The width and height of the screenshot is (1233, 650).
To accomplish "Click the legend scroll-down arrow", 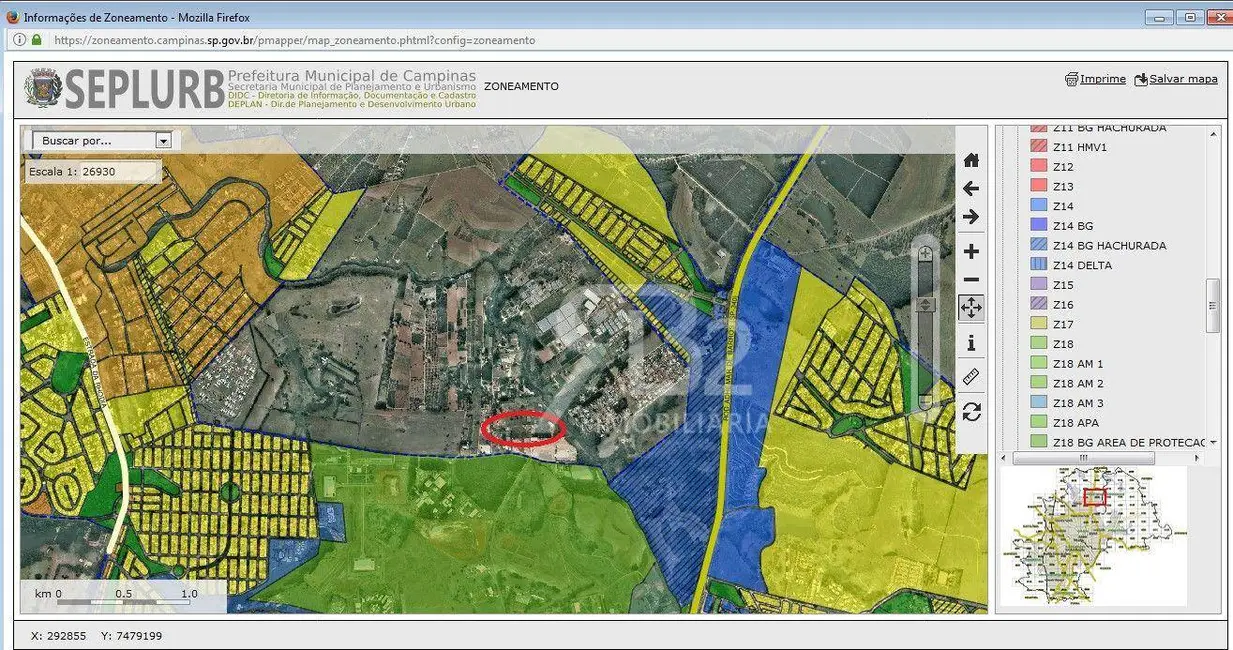I will (1213, 442).
